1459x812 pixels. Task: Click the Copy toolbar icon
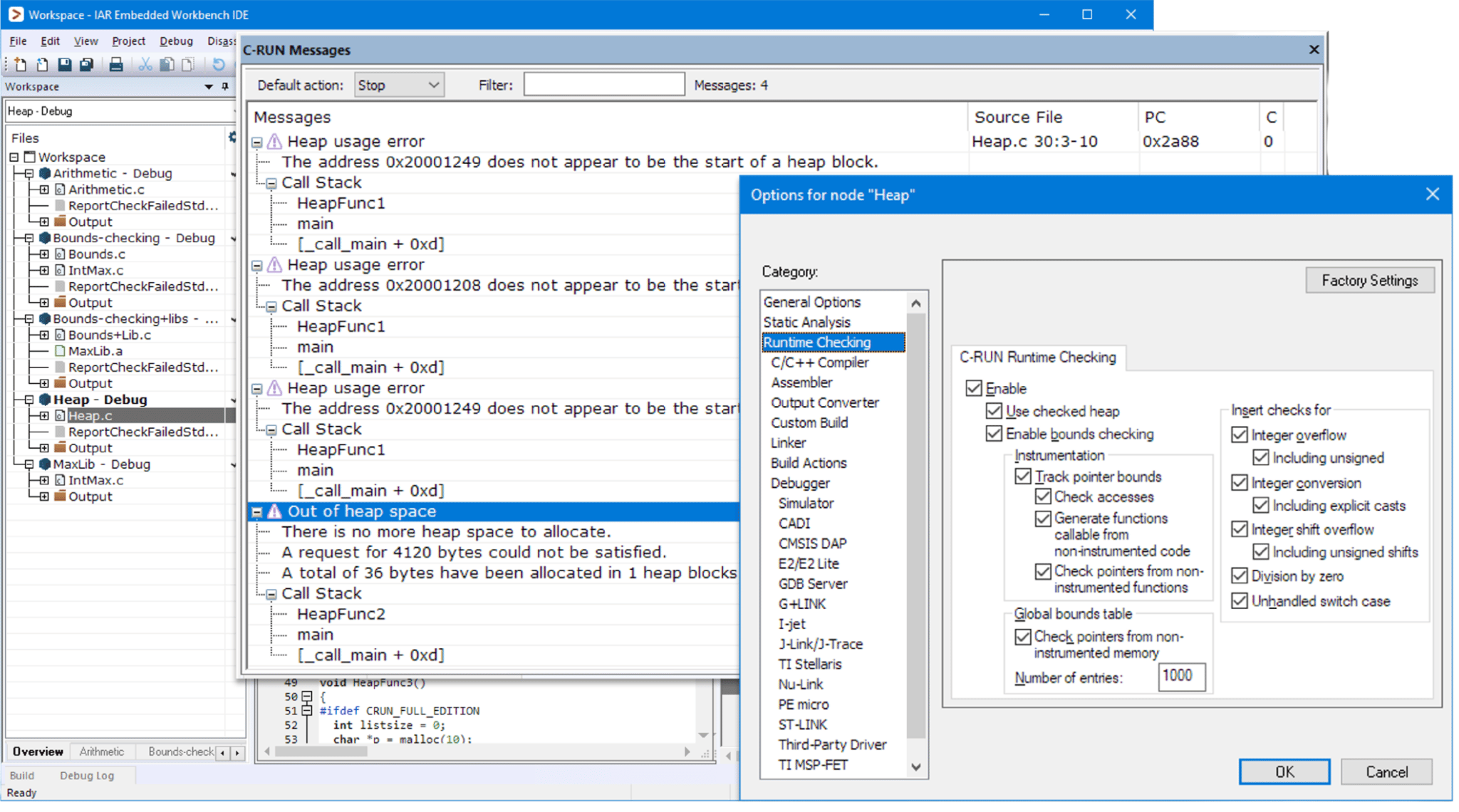167,65
